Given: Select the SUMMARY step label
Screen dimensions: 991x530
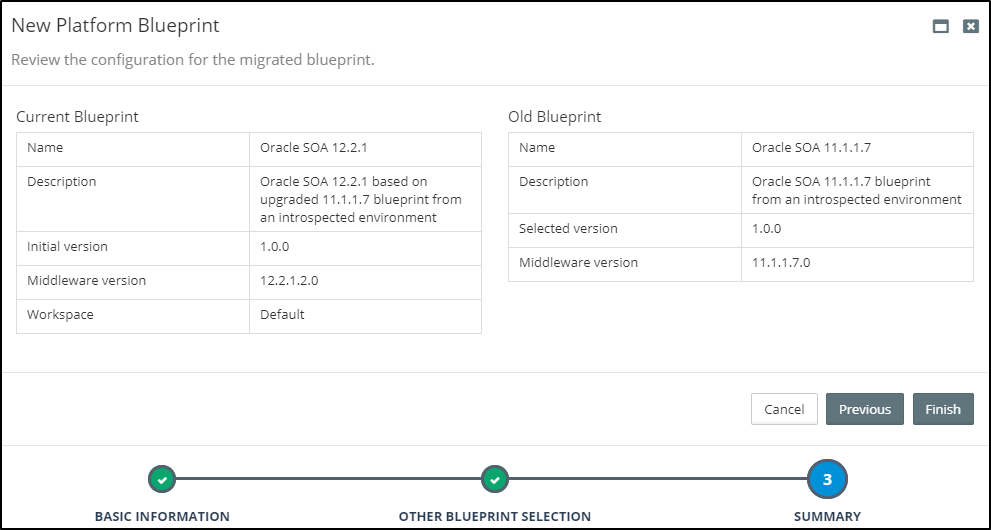Looking at the screenshot, I should (827, 516).
